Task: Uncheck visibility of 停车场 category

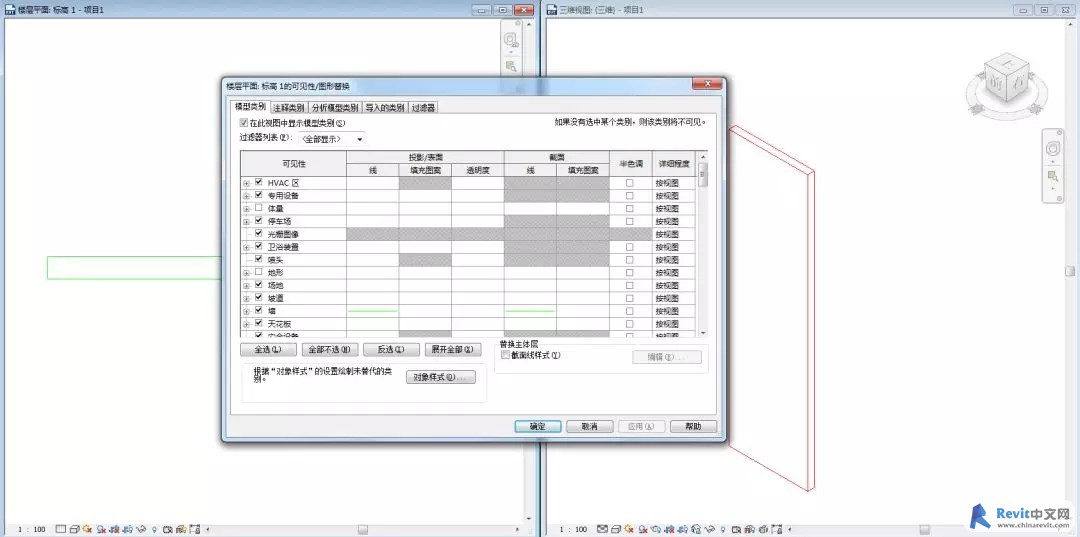Action: pyautogui.click(x=259, y=221)
